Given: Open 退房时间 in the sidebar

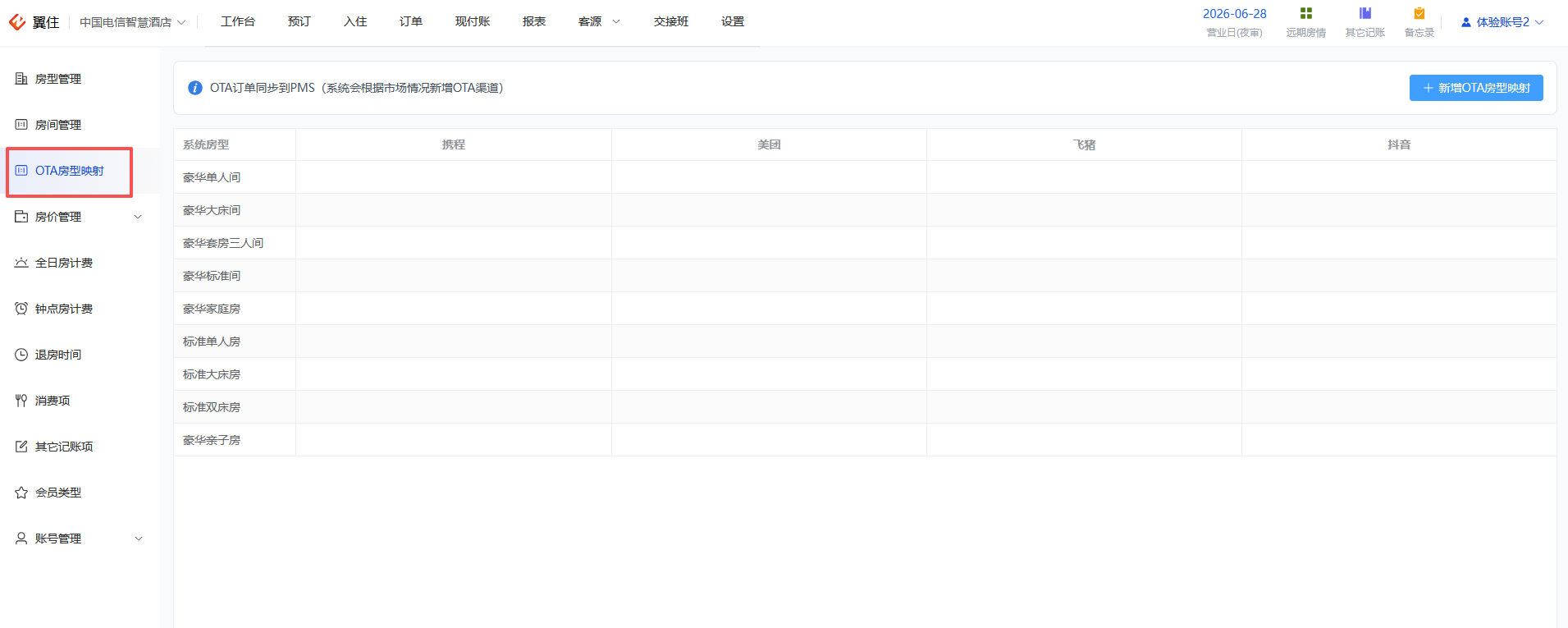Looking at the screenshot, I should (x=58, y=355).
